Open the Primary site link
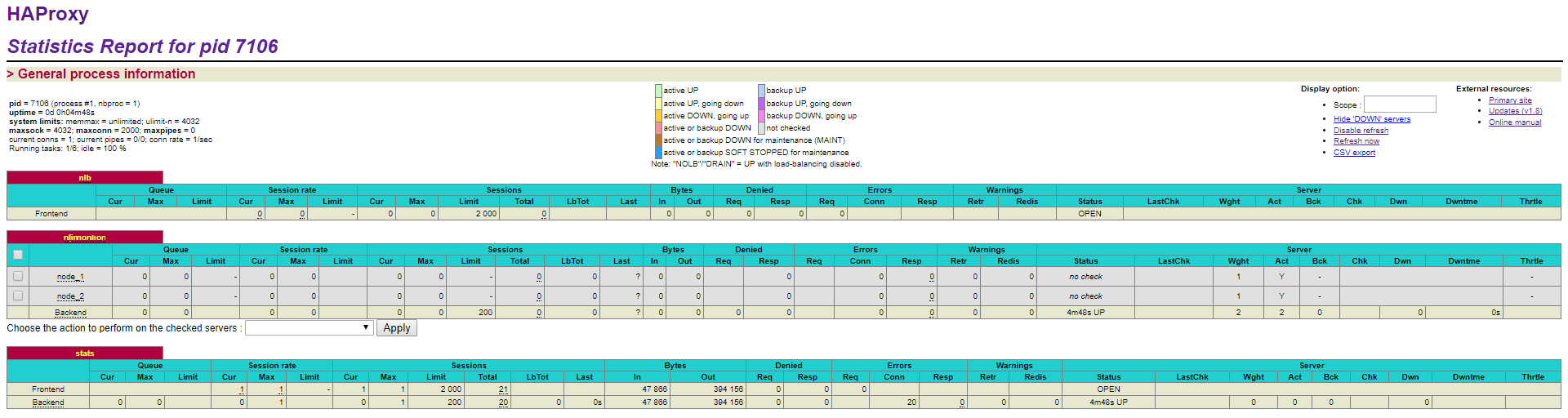The height and width of the screenshot is (418, 1568). (x=1510, y=100)
